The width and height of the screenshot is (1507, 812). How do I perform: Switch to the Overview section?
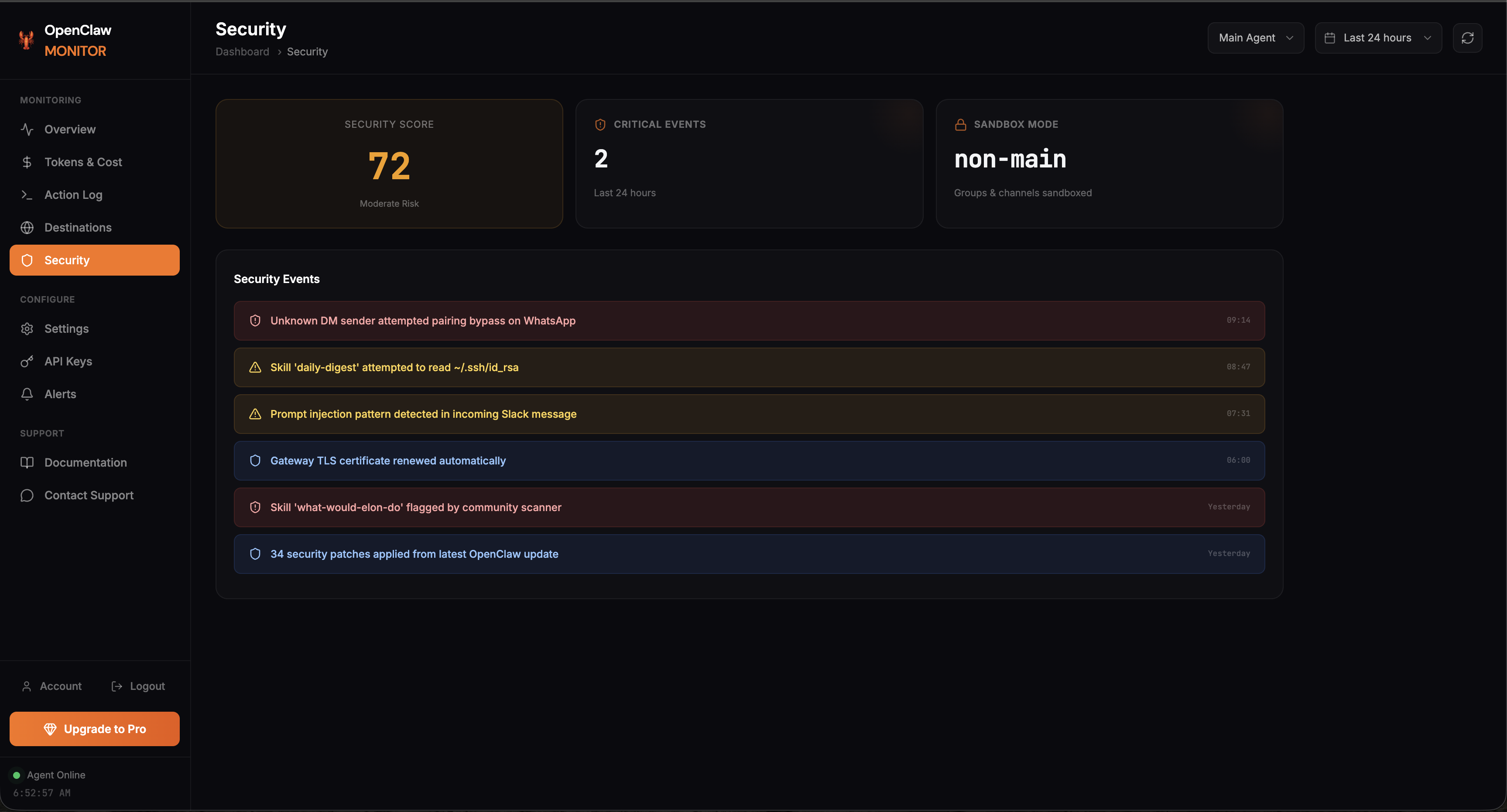[70, 129]
